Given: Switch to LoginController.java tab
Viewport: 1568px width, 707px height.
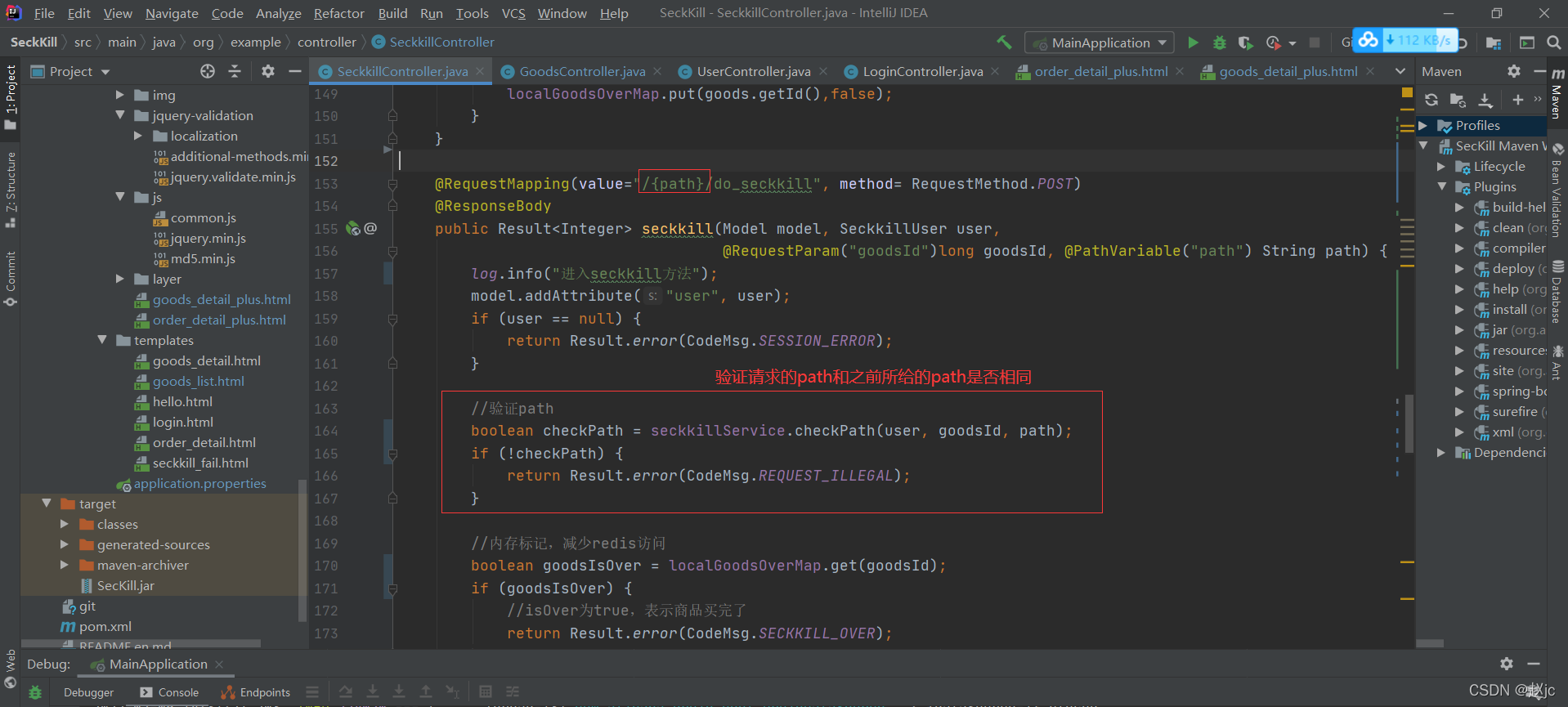Looking at the screenshot, I should click(x=923, y=71).
